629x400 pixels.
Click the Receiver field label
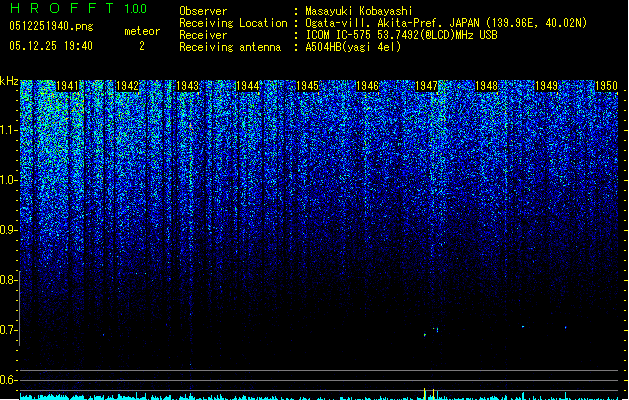[203, 35]
